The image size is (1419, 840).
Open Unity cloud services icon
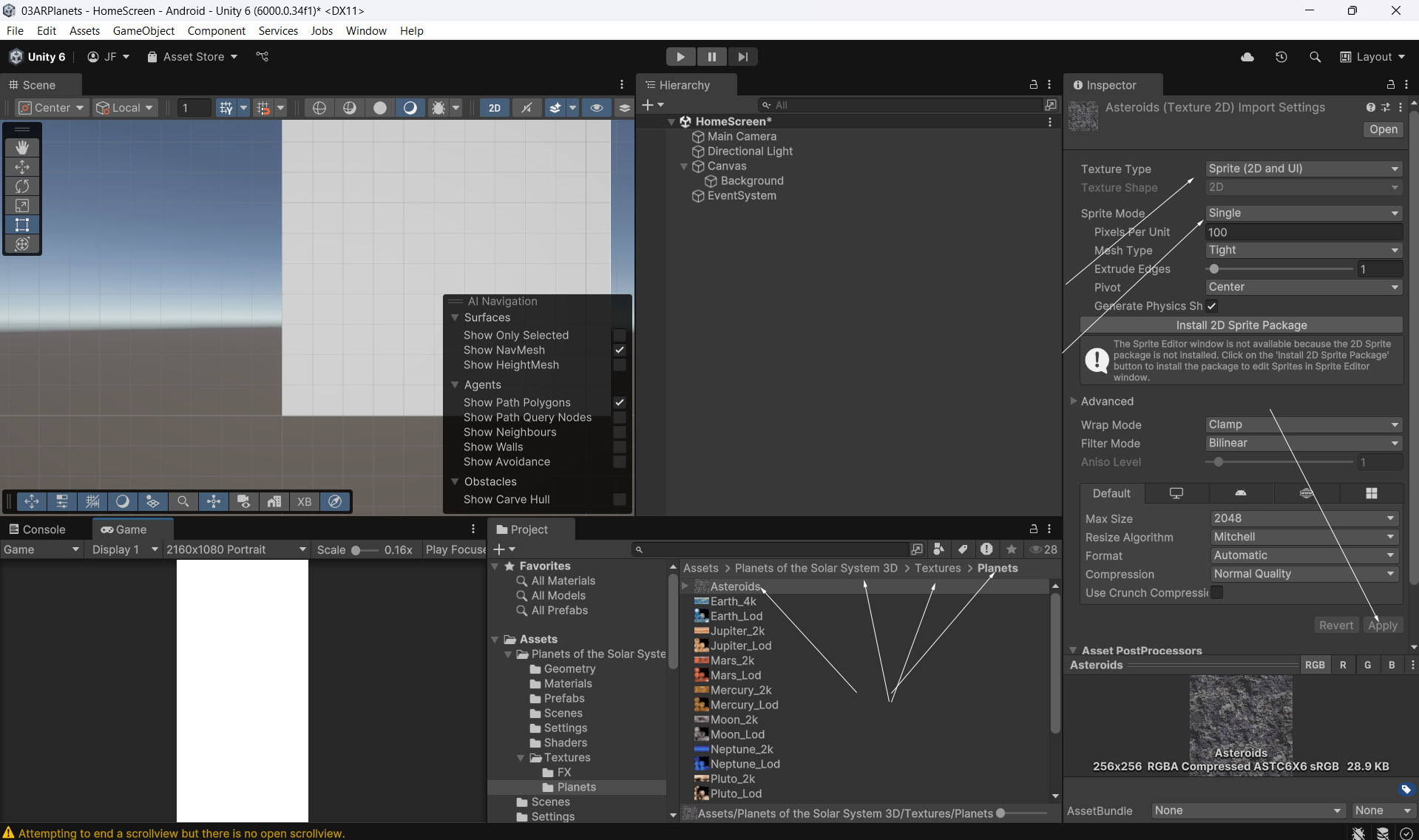(x=1247, y=57)
